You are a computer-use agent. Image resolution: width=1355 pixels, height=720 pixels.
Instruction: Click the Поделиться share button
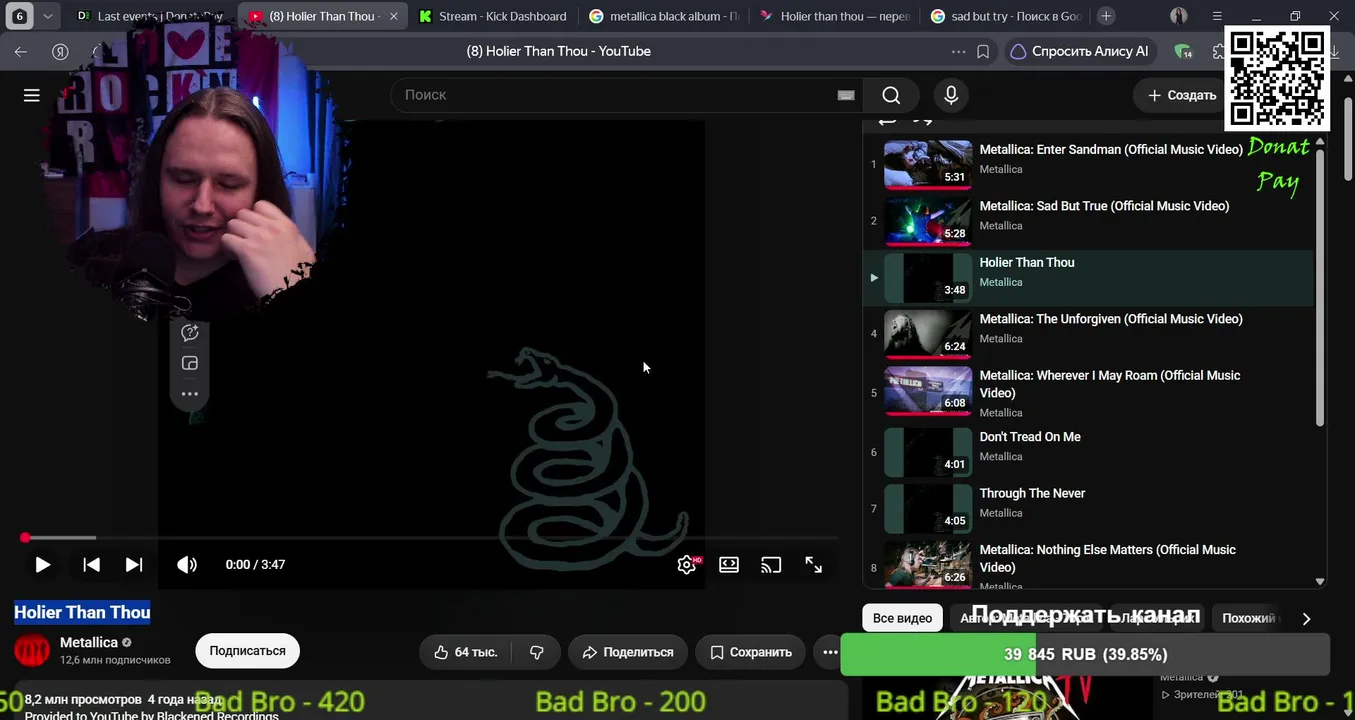(628, 652)
